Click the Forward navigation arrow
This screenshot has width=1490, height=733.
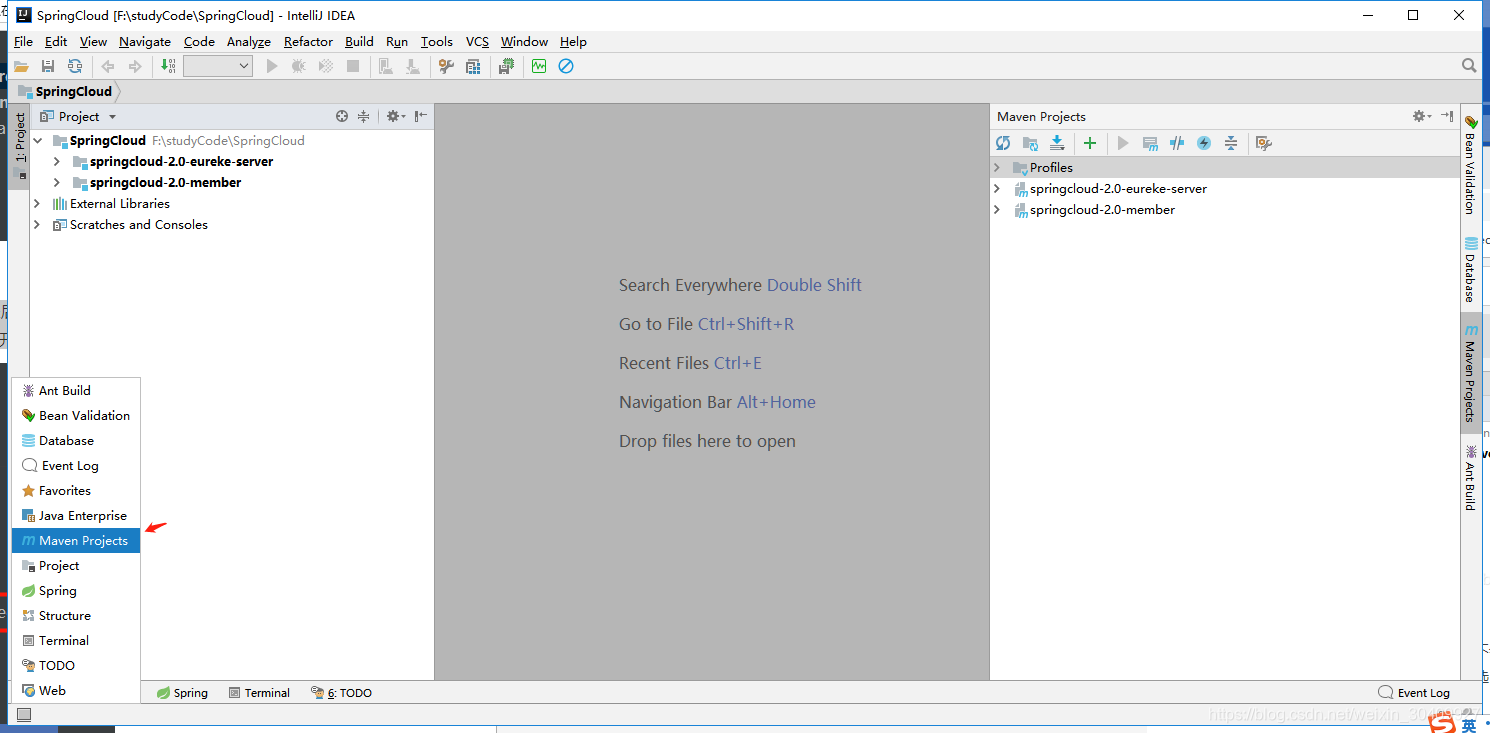pos(135,66)
